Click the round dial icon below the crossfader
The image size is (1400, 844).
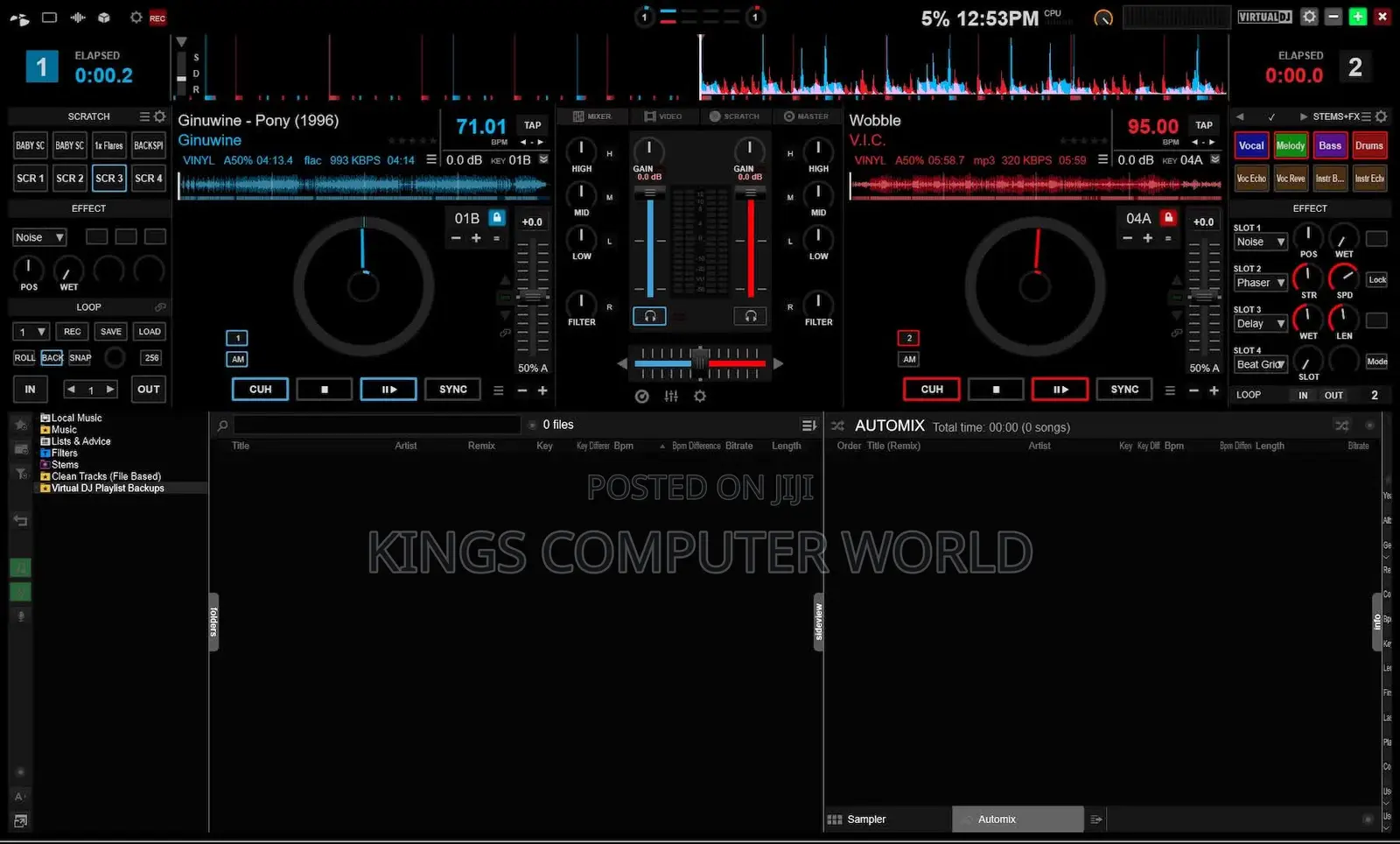pos(642,397)
